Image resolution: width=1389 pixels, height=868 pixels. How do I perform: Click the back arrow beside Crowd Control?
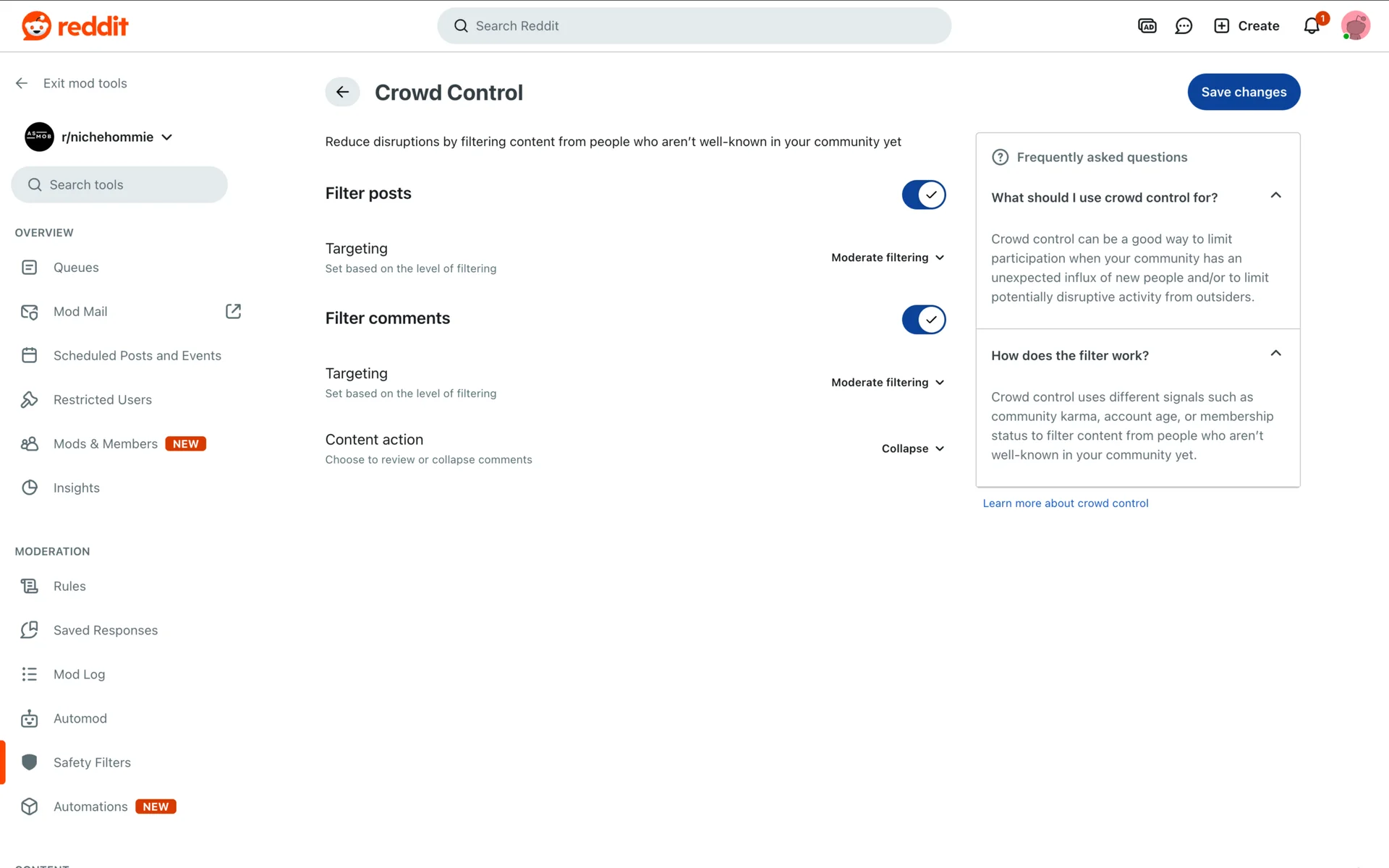click(x=342, y=92)
